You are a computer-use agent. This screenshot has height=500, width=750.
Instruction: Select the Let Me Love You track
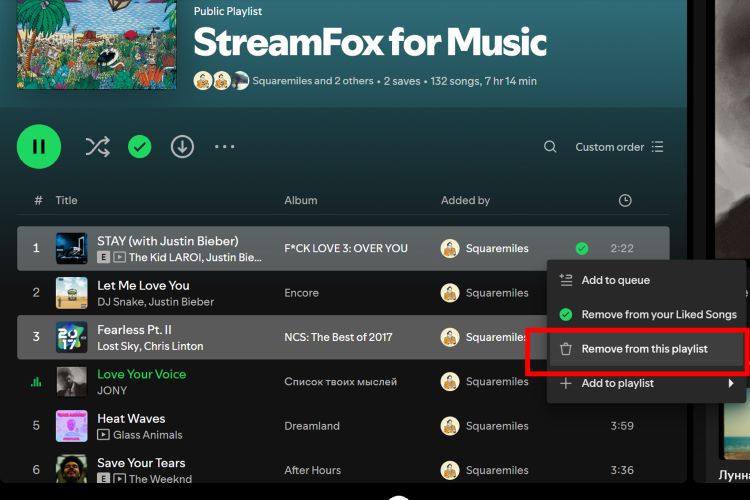143,286
